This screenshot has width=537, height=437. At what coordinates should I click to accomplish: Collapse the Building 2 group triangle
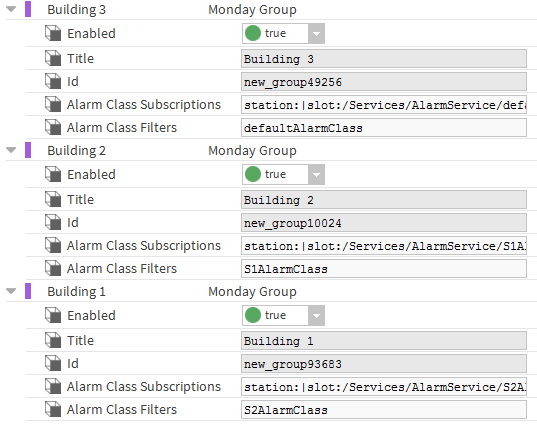point(11,150)
